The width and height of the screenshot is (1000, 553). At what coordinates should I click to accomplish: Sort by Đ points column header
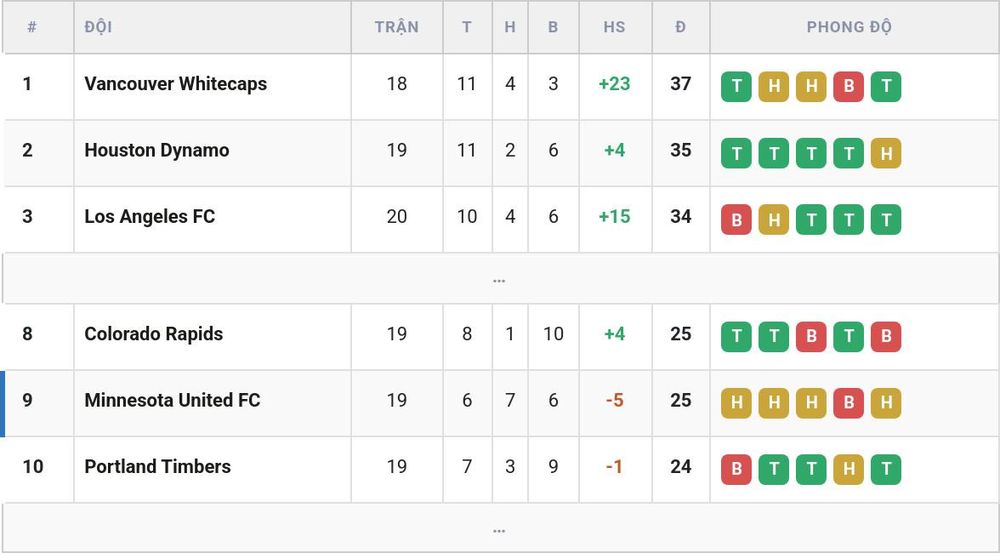point(680,27)
